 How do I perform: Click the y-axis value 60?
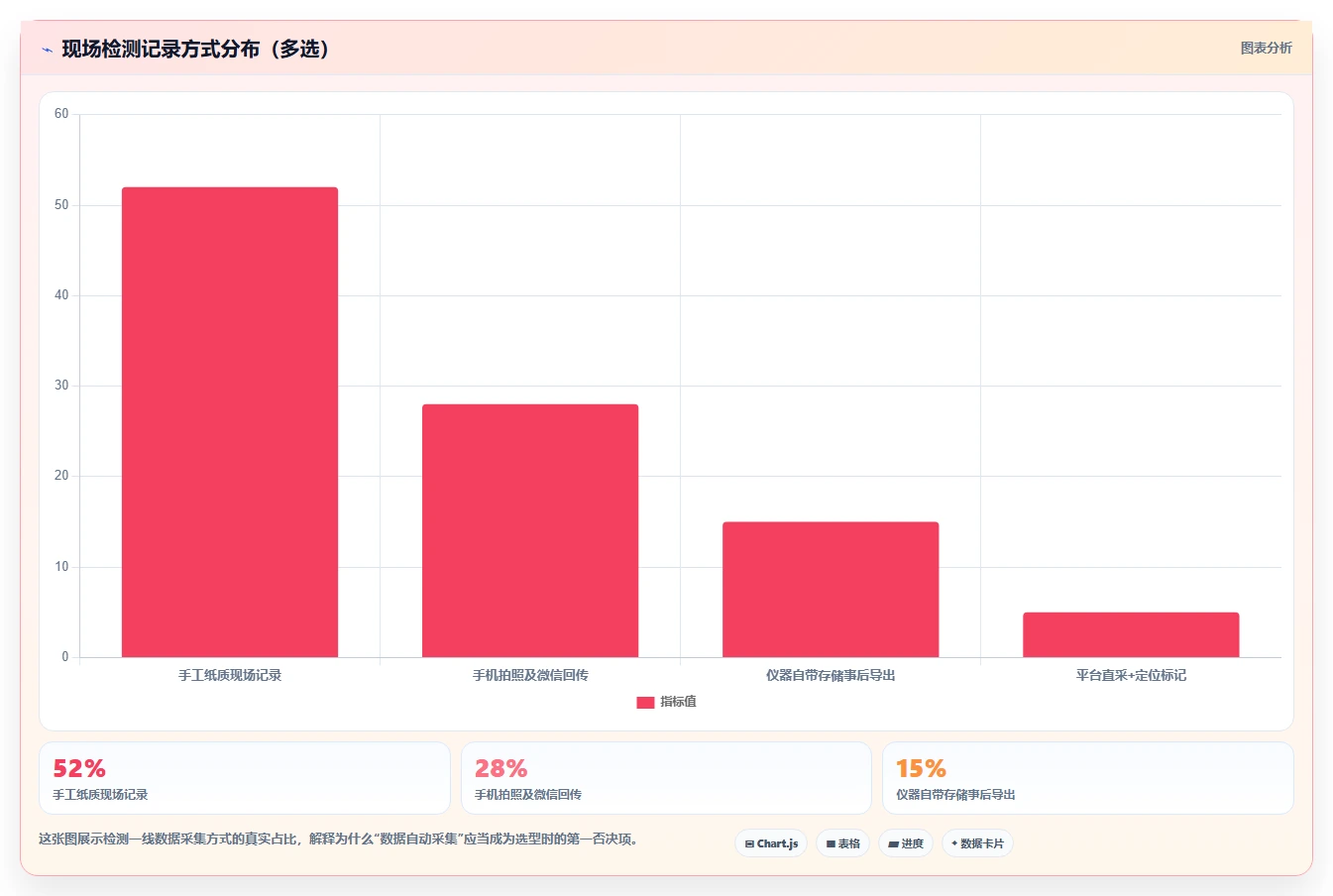click(61, 114)
